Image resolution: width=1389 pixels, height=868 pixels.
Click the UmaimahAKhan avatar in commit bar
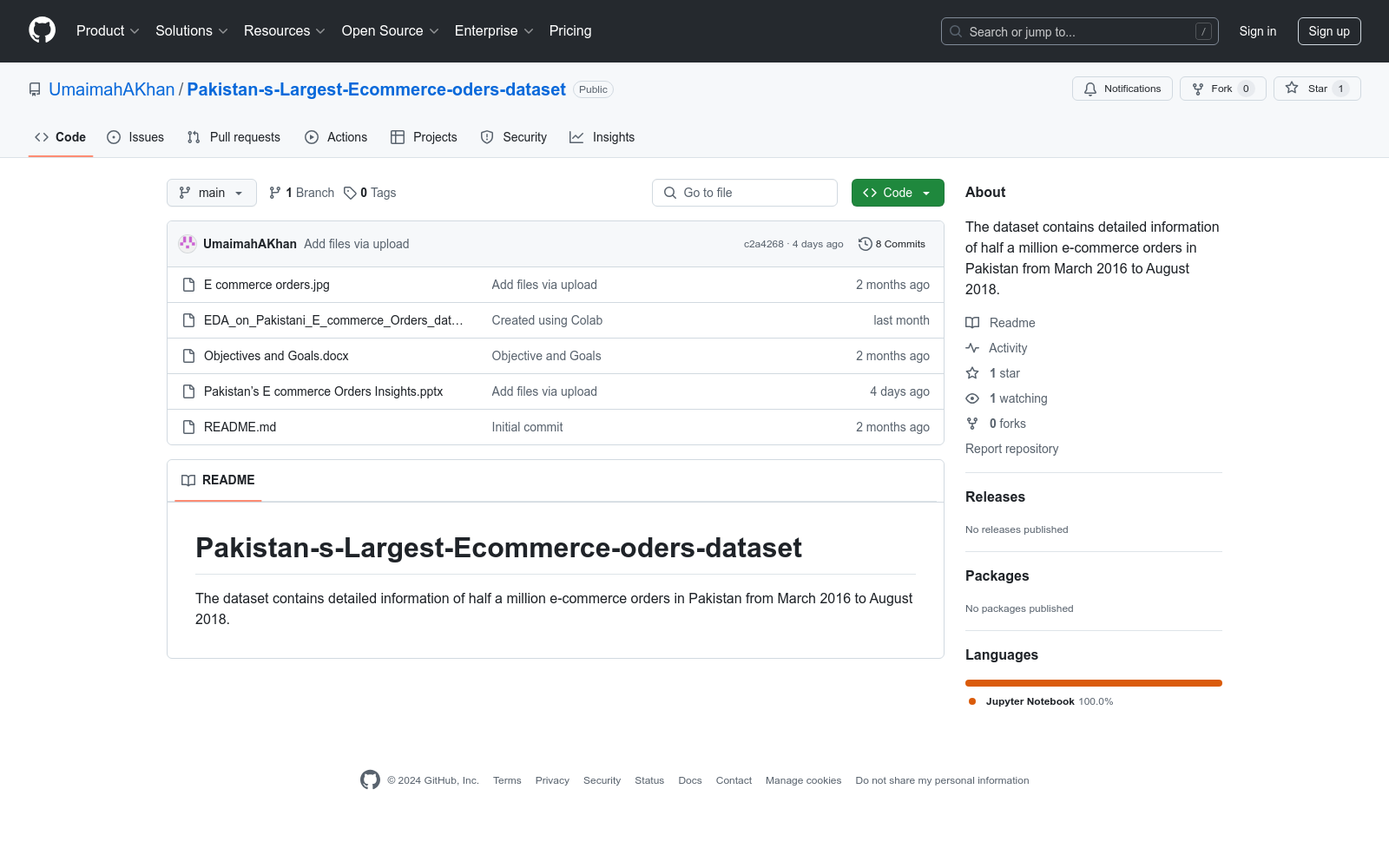click(188, 244)
